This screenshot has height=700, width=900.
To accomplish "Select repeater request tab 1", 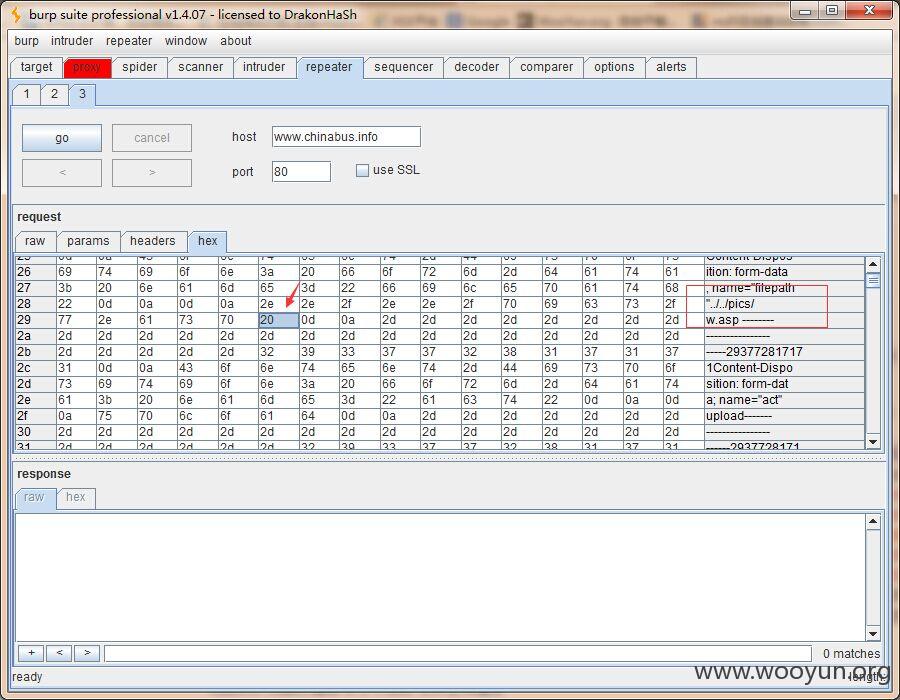I will coord(26,94).
